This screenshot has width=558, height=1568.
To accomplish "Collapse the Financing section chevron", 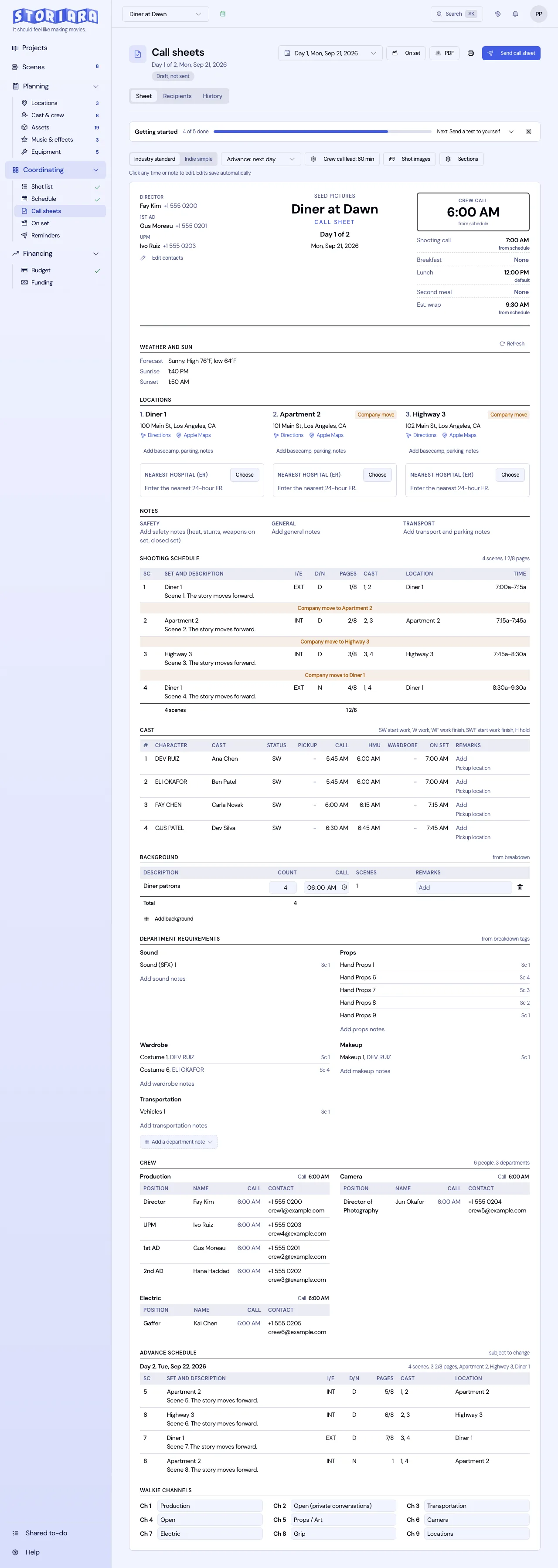I will (95, 254).
